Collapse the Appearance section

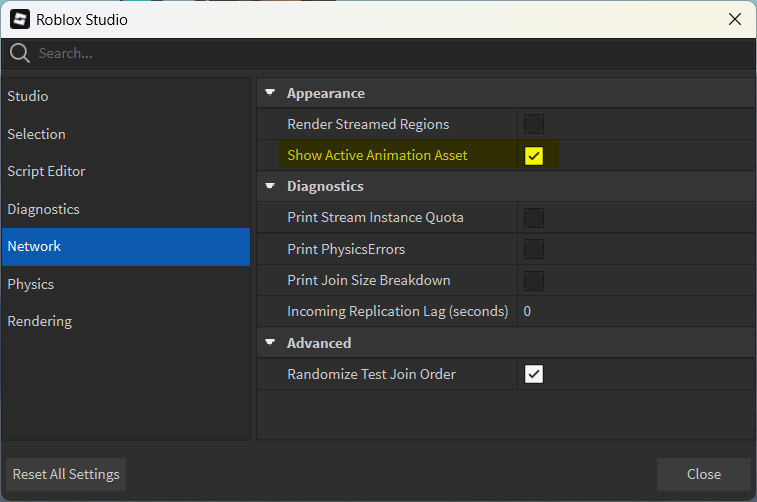[x=270, y=93]
